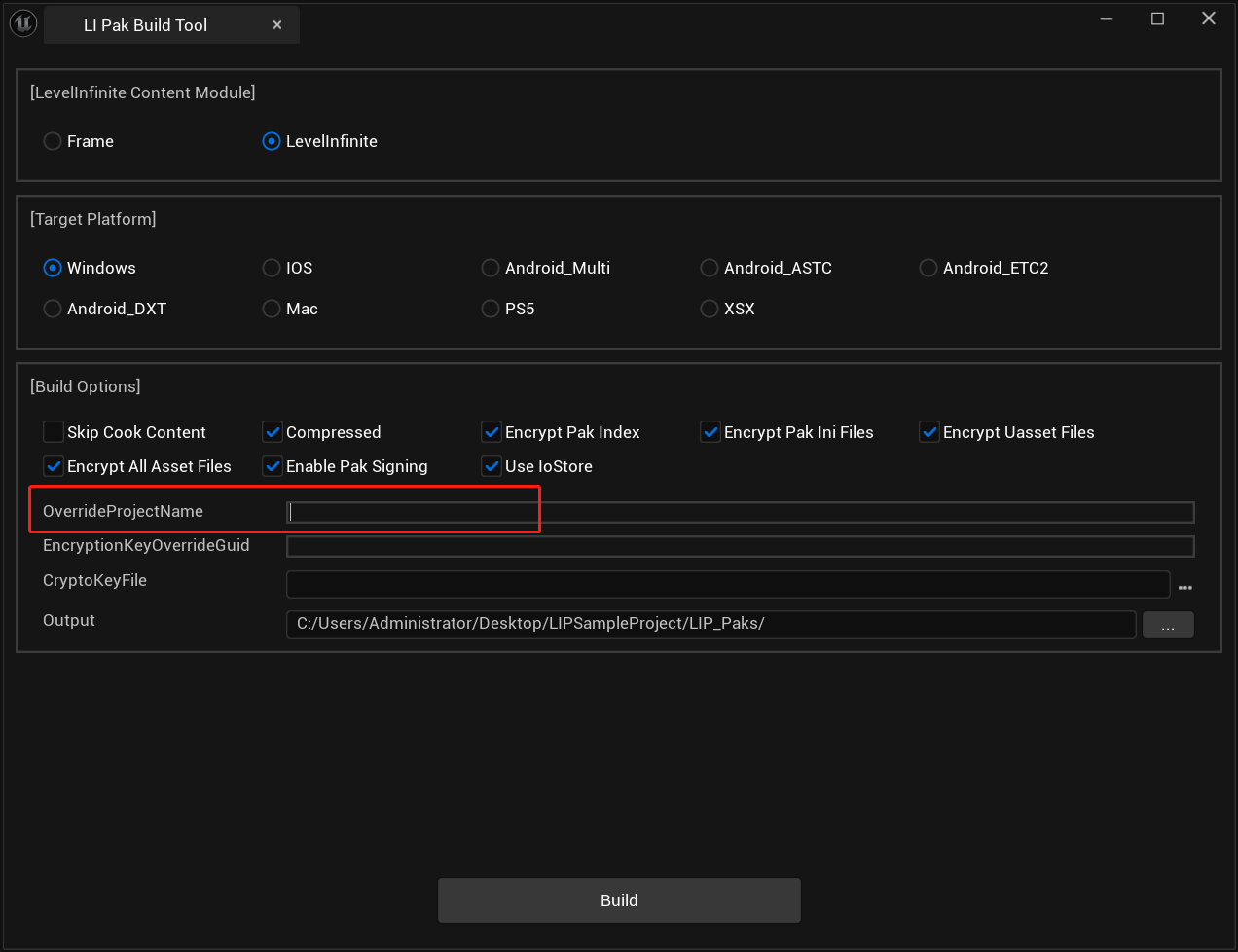Choose Android_ASTC target platform
Screen dimensions: 1238x952
(x=710, y=268)
